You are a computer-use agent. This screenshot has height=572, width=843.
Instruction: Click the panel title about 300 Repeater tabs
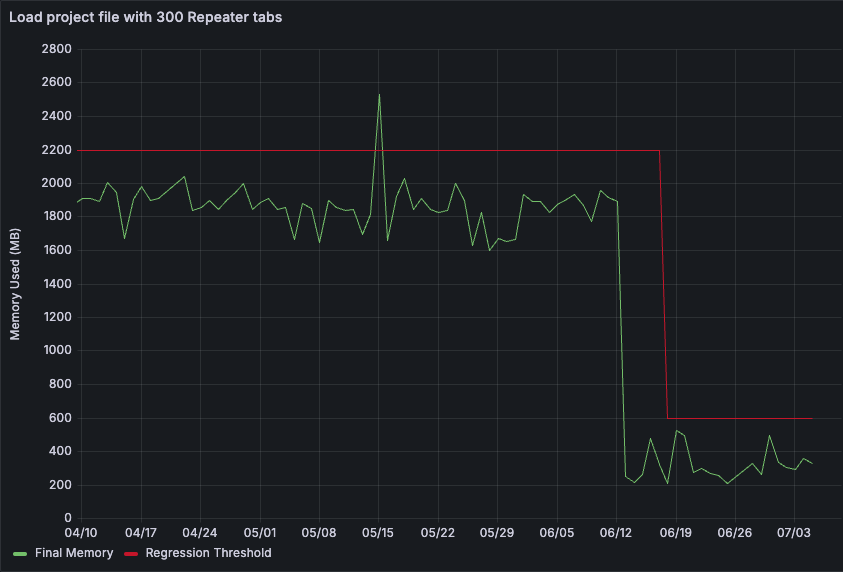145,17
